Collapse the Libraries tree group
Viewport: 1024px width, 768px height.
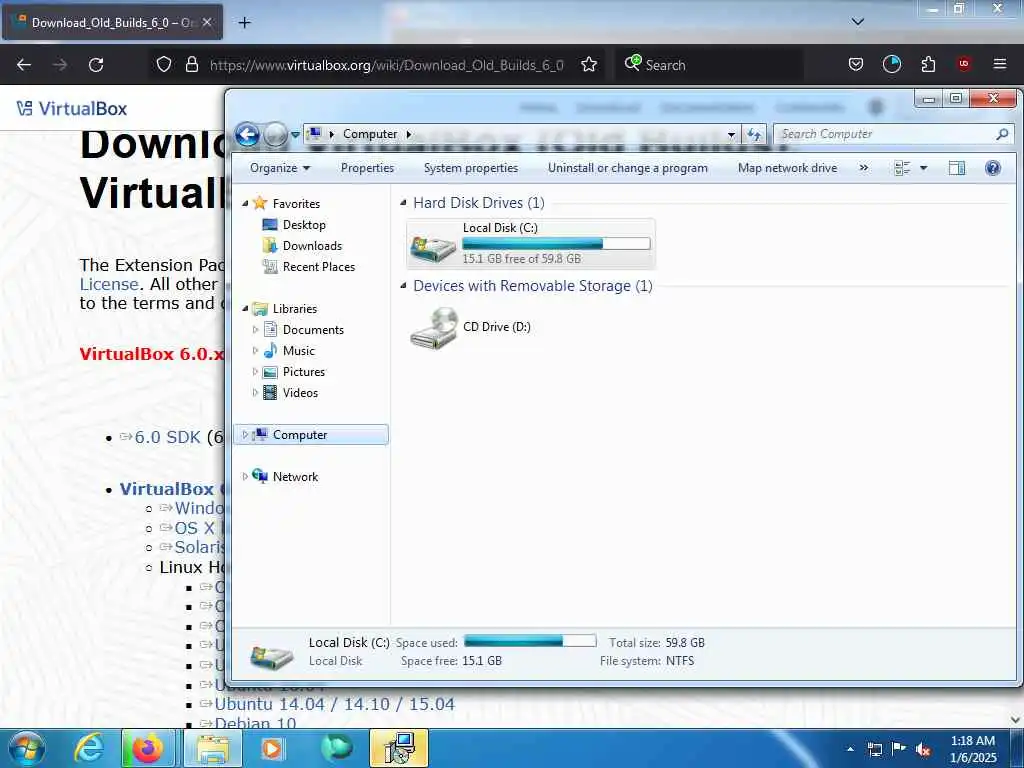click(x=245, y=308)
